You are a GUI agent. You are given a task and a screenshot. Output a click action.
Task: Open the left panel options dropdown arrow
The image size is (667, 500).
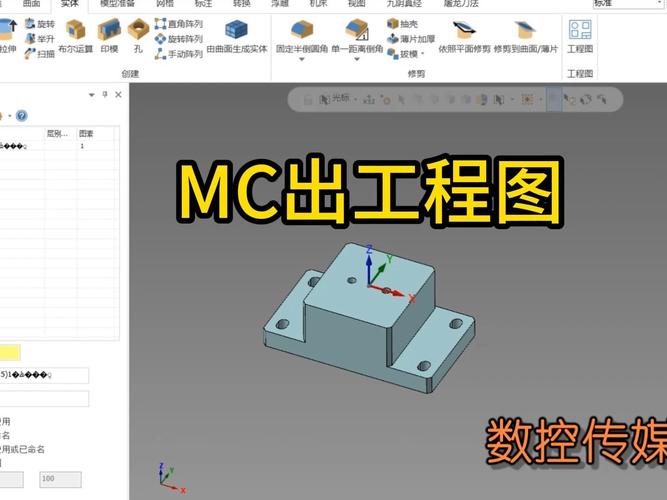[x=91, y=94]
